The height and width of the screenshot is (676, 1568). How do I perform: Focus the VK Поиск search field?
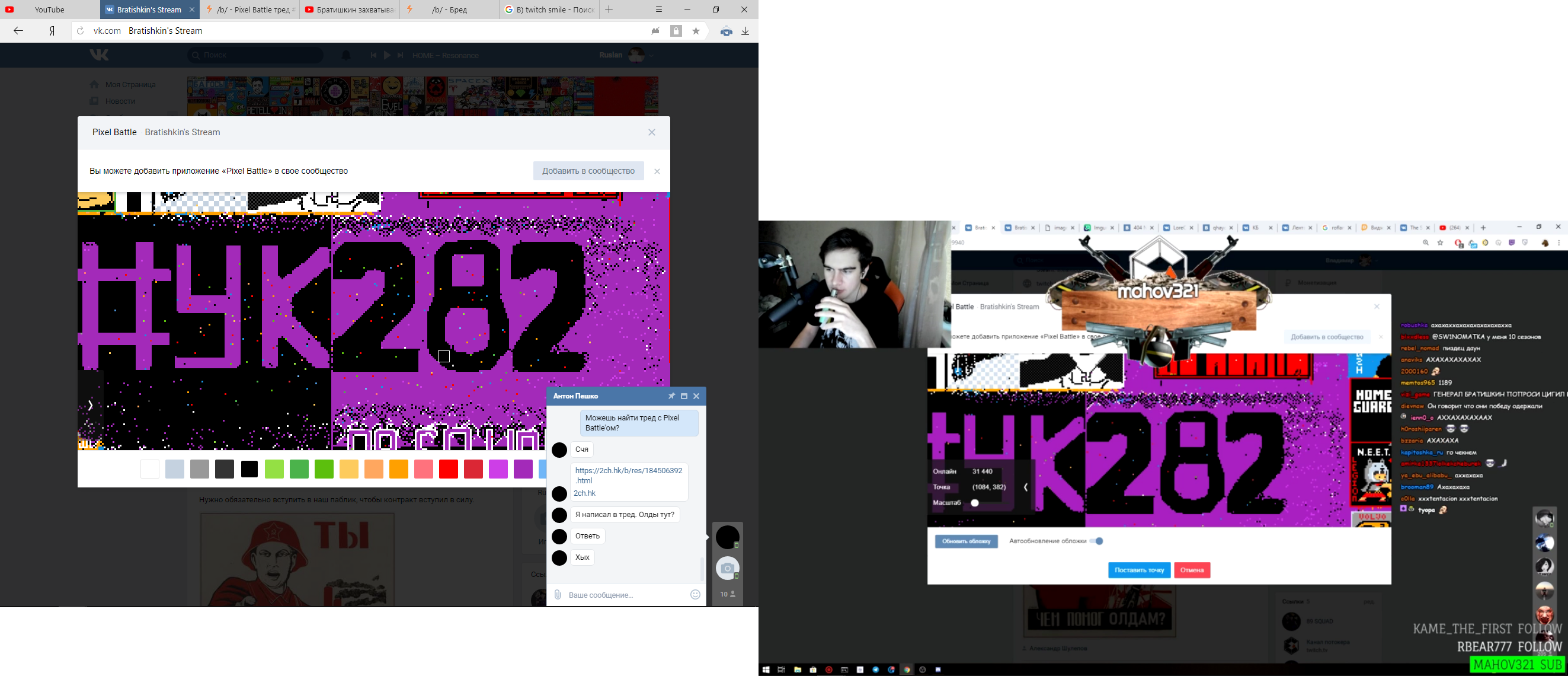(255, 55)
